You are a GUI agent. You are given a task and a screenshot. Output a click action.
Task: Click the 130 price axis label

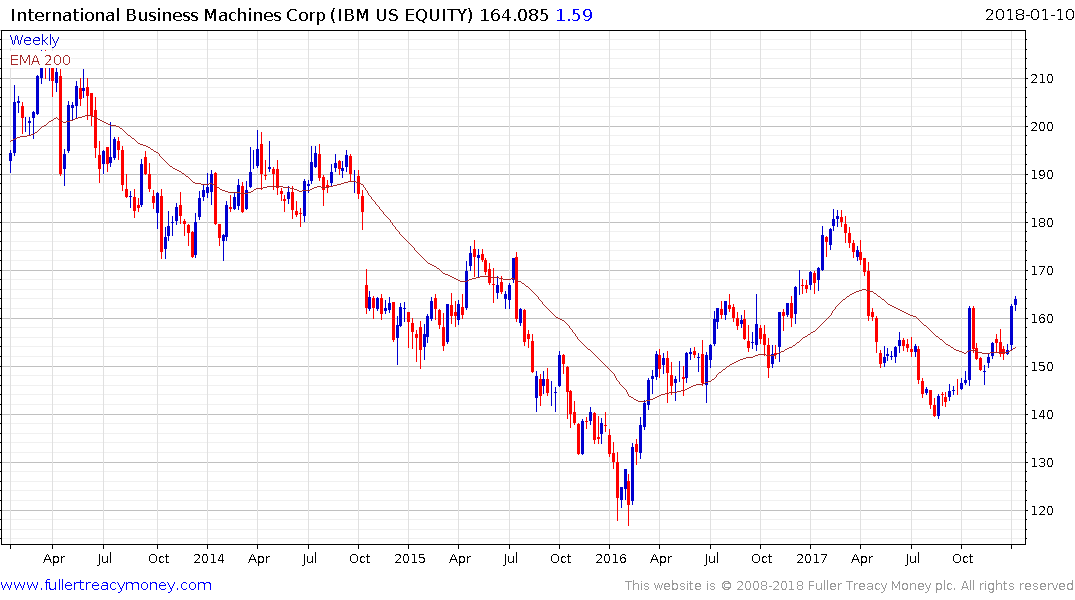(x=1042, y=463)
